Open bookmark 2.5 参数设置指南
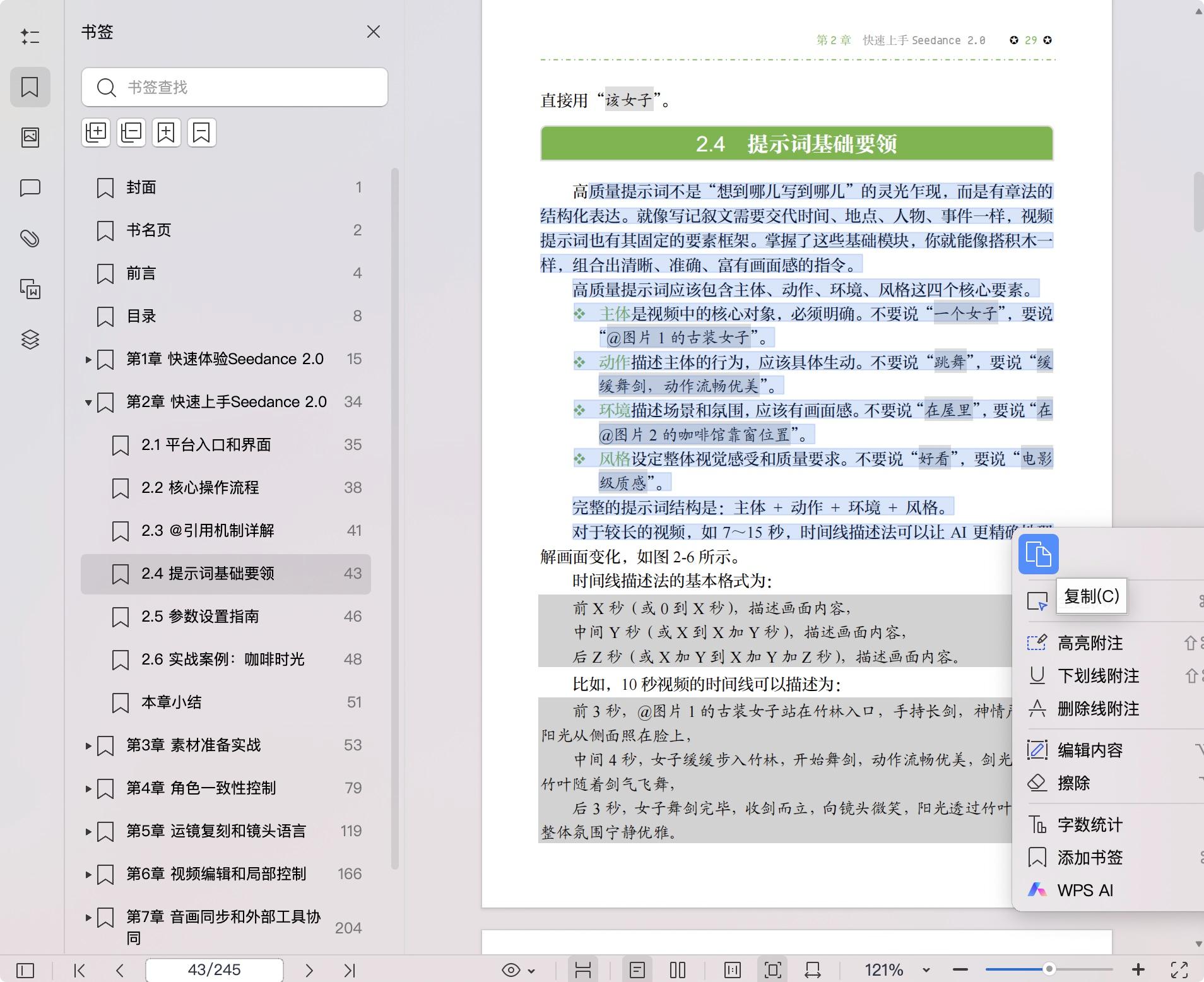The image size is (1204, 982). (x=226, y=617)
